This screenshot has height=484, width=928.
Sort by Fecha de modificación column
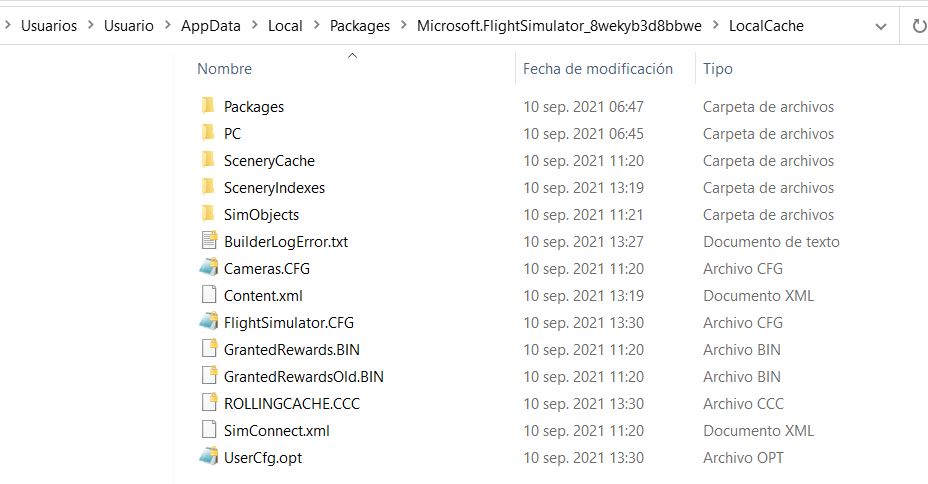coord(598,69)
